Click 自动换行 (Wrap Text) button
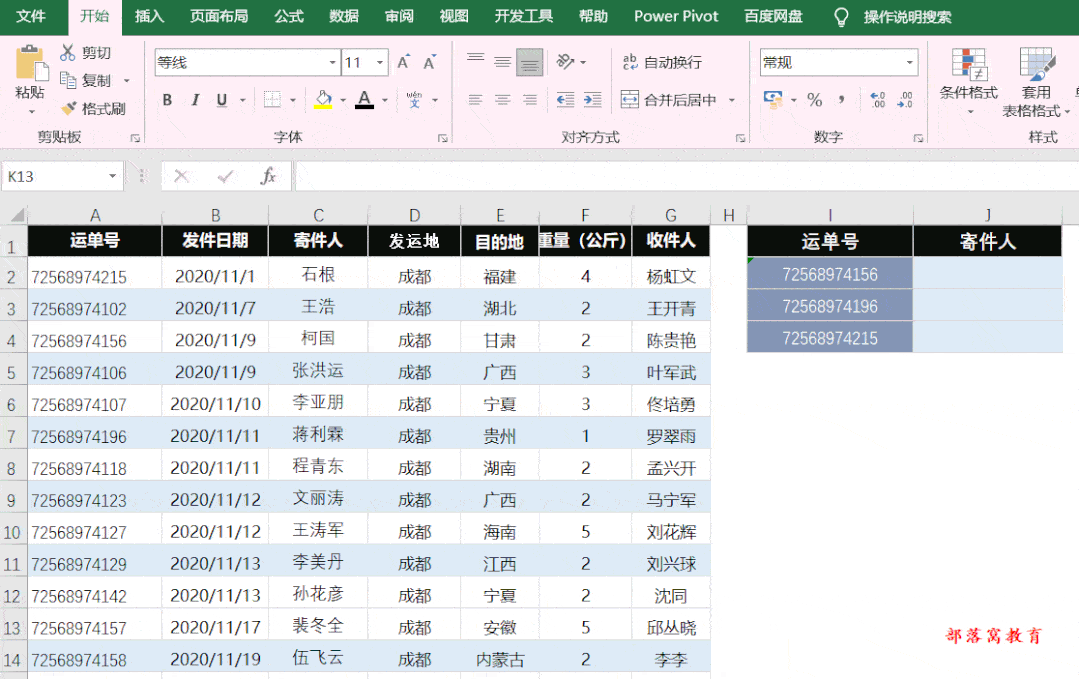This screenshot has height=679, width=1079. click(x=662, y=63)
